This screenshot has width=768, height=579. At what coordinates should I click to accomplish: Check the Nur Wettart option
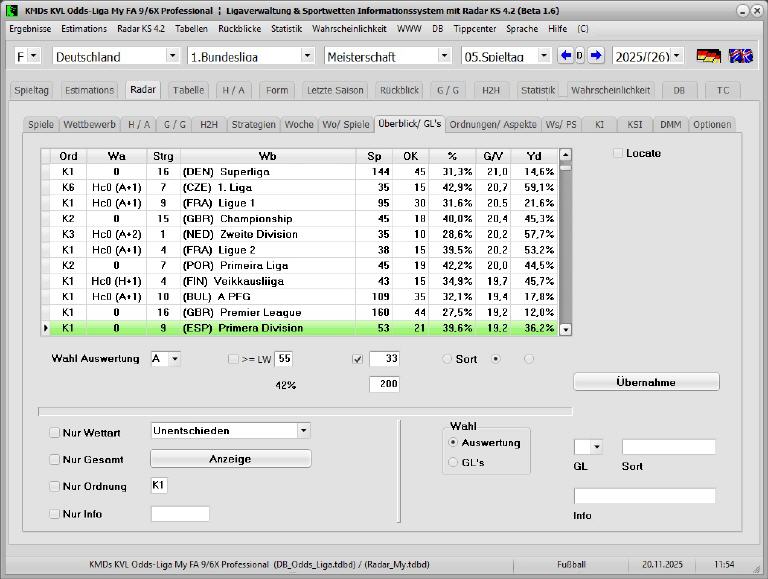(x=55, y=433)
